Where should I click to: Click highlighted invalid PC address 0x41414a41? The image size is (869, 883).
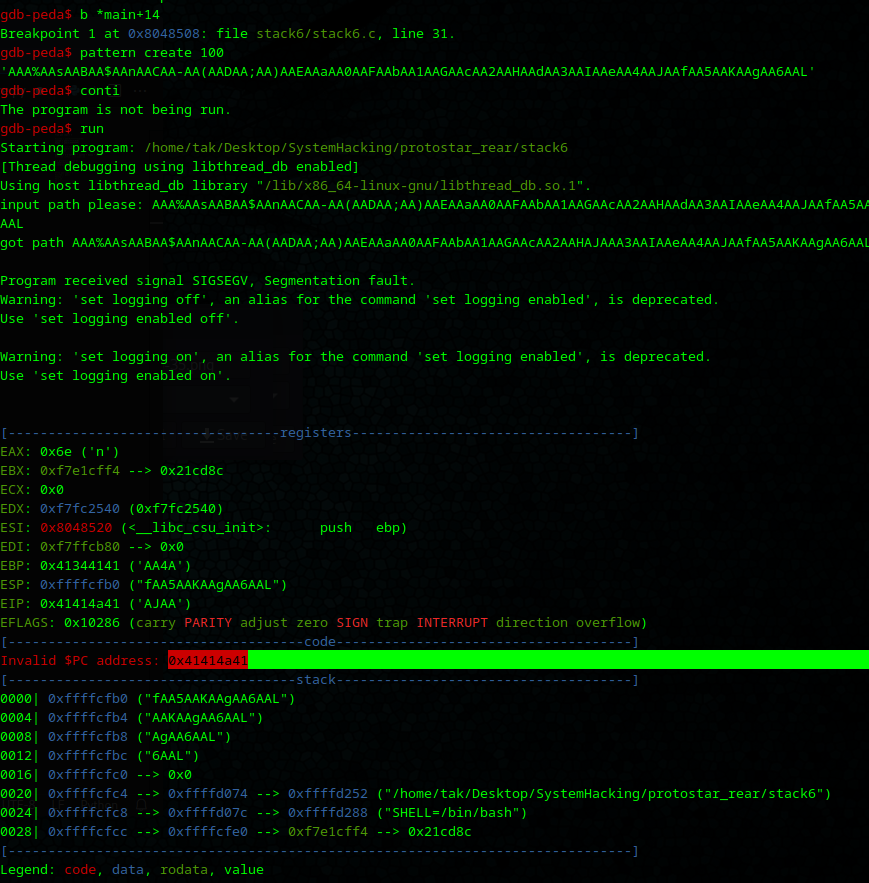point(208,661)
